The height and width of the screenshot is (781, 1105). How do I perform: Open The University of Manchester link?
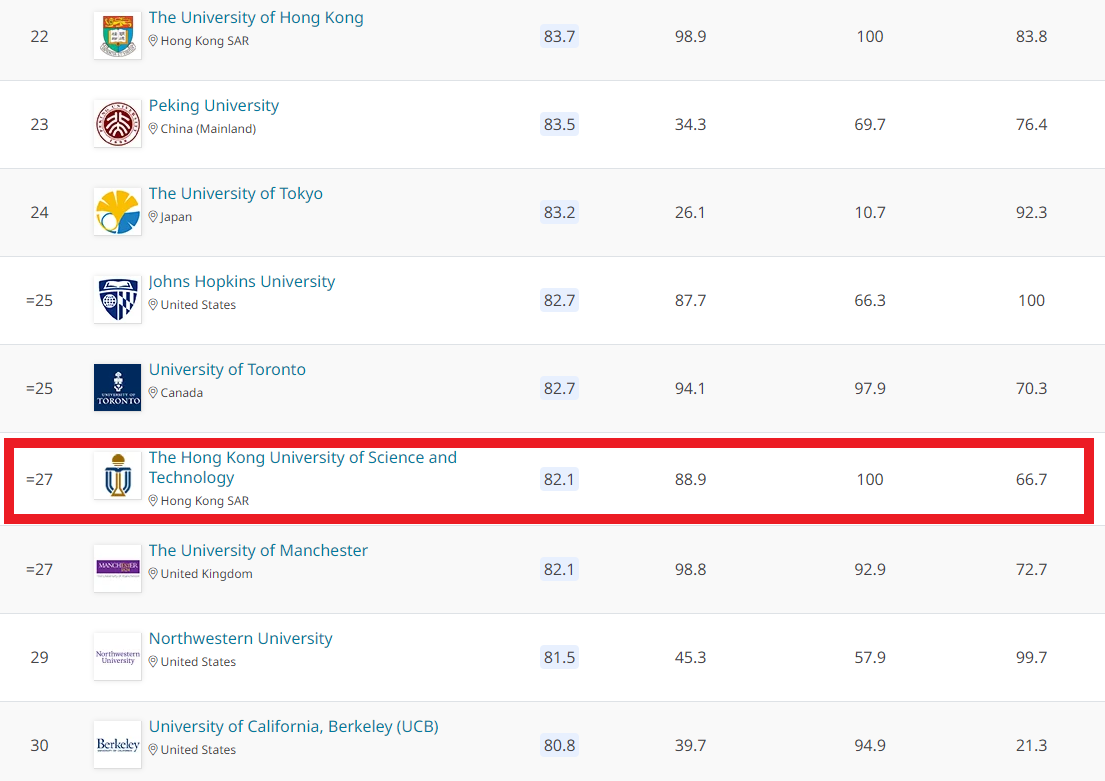(258, 551)
